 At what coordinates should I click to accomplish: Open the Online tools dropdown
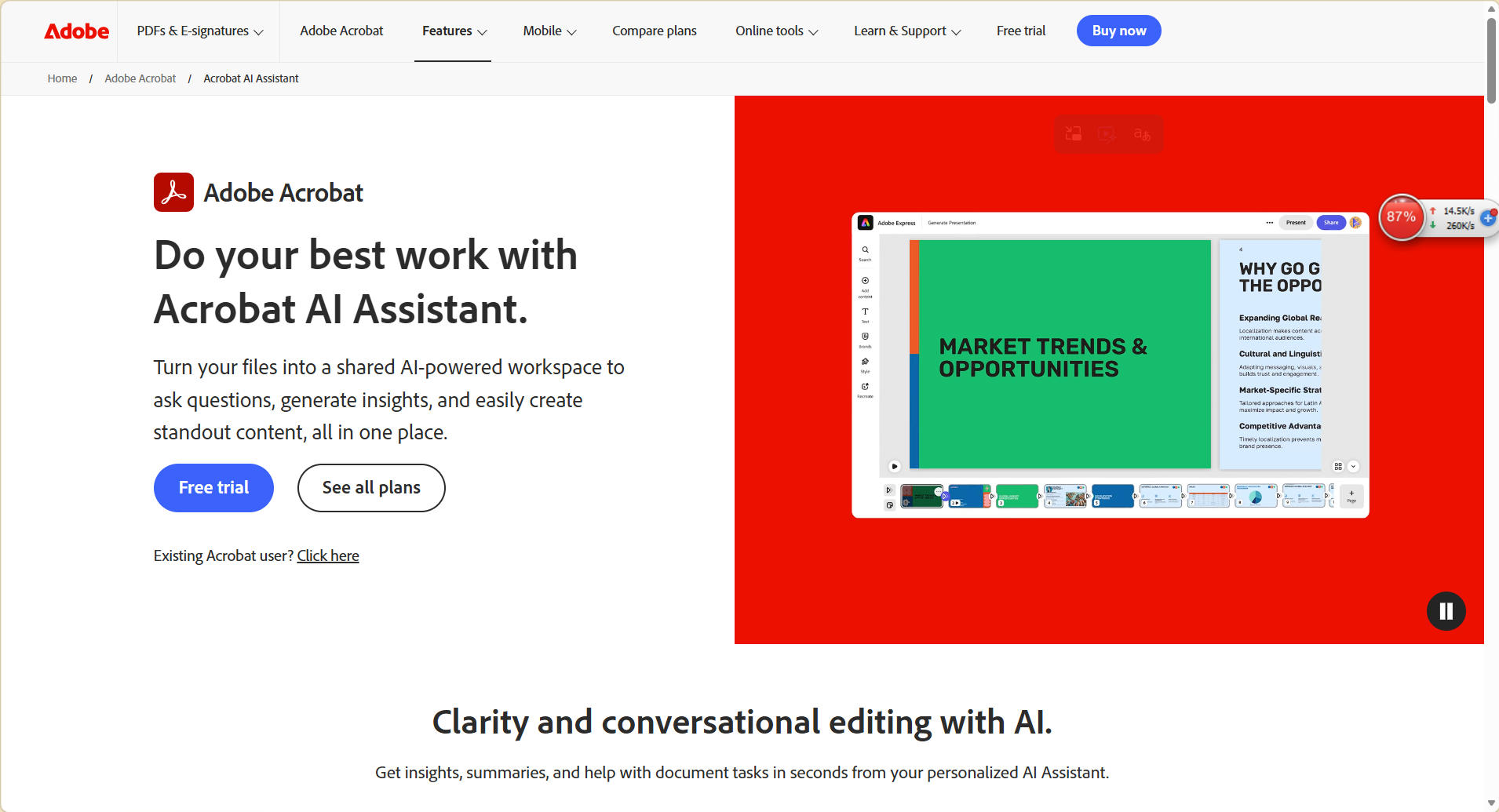(776, 31)
